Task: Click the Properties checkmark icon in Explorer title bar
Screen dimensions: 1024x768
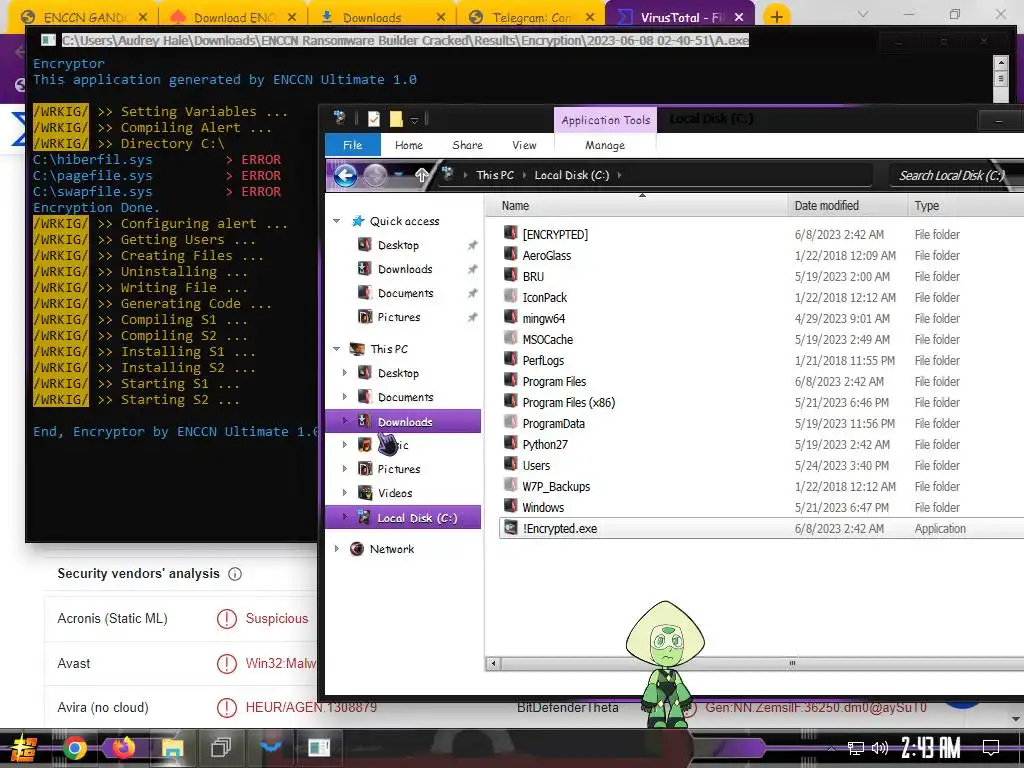Action: [x=374, y=119]
